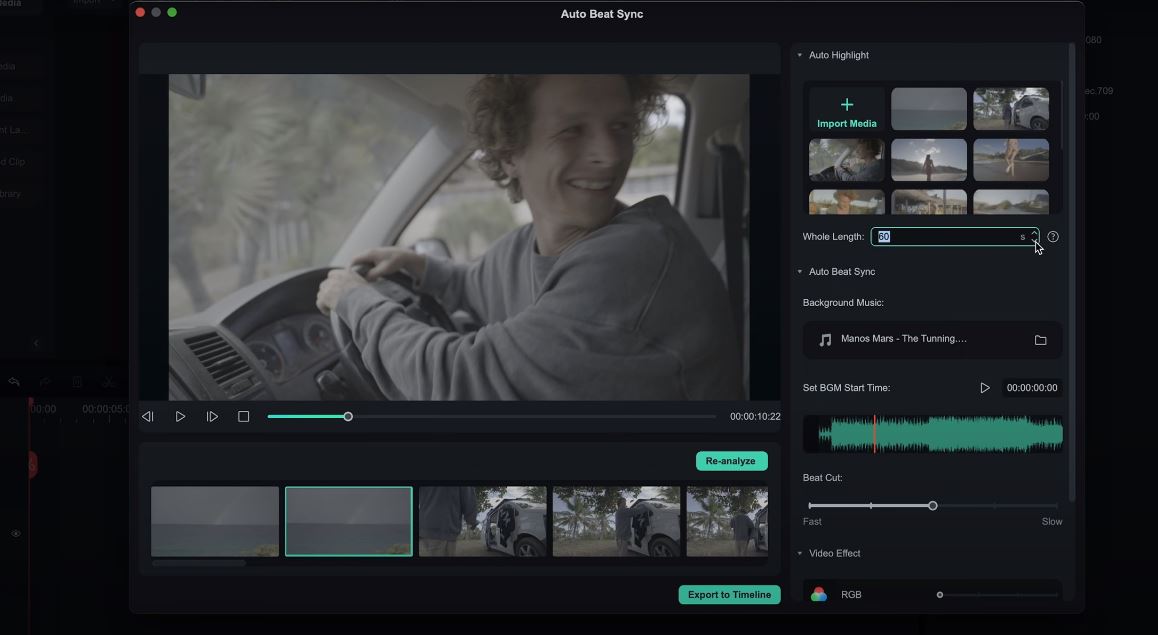Click the preview progress slider handle

[348, 416]
